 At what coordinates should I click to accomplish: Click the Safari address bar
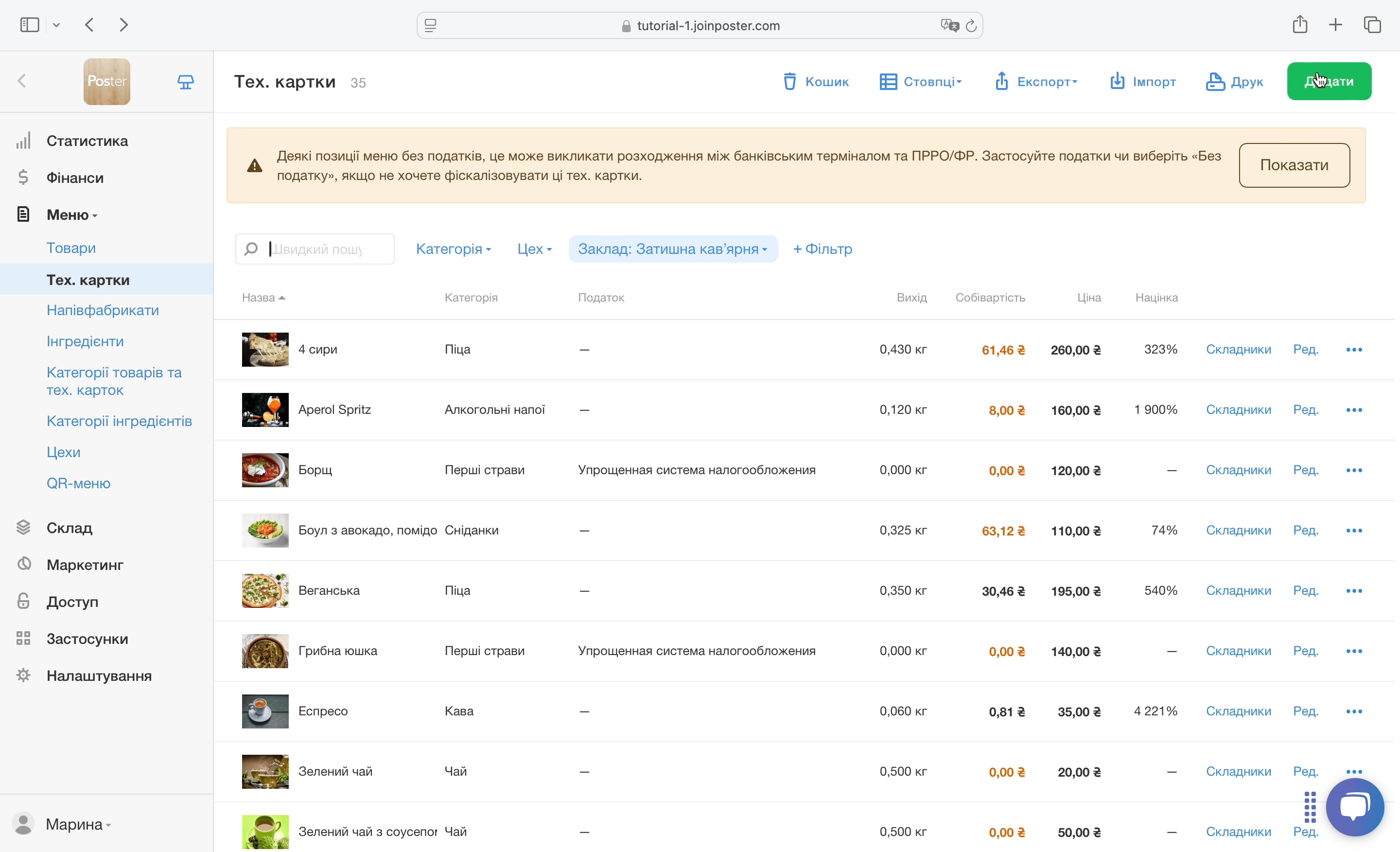[700, 26]
